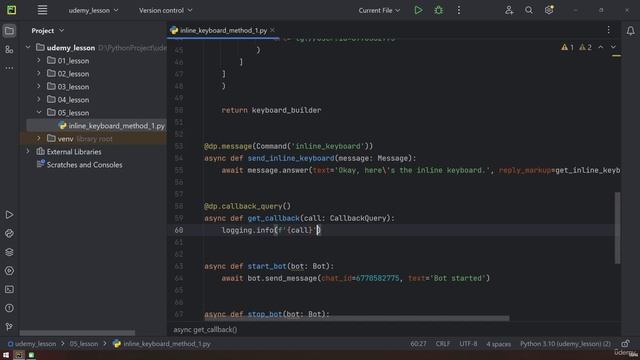Go to previous highlighted error arrow
Image resolution: width=640 pixels, height=360 pixels.
click(601, 47)
